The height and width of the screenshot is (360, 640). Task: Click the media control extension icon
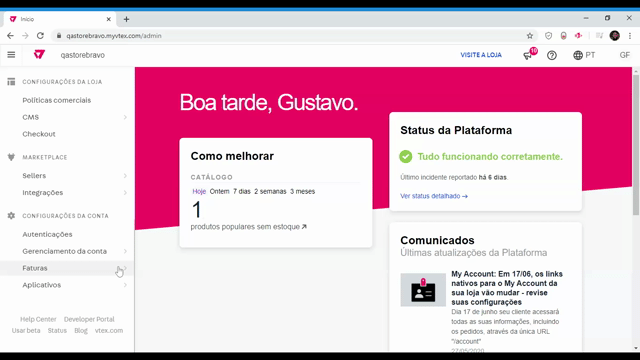pyautogui.click(x=599, y=36)
